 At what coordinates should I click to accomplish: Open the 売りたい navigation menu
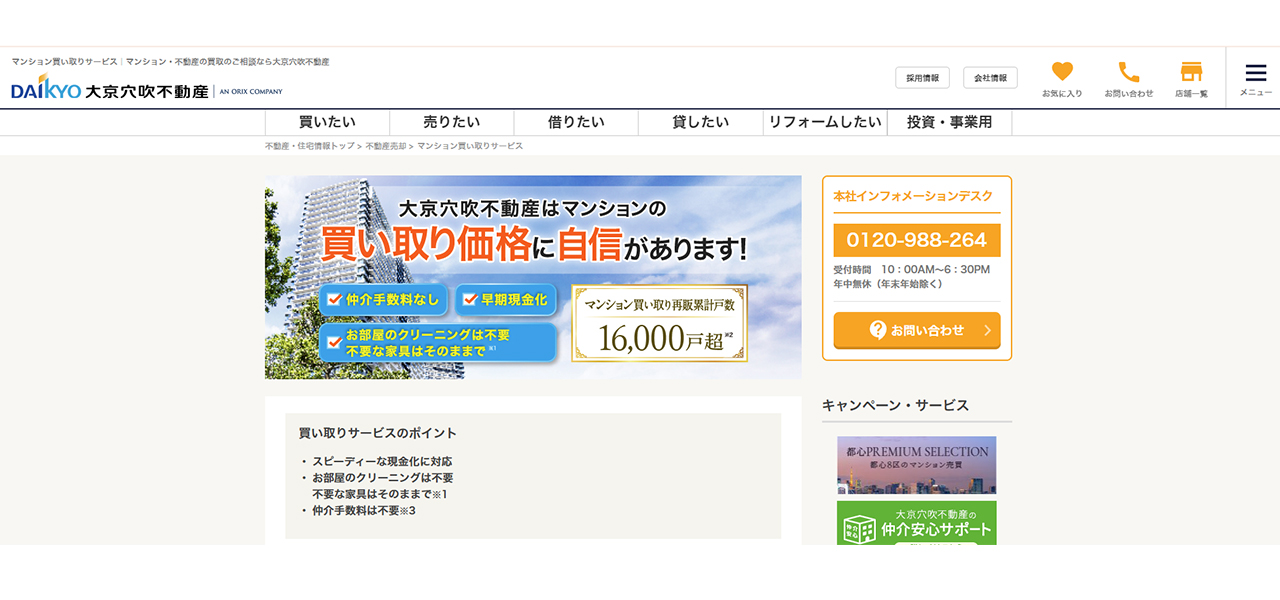click(x=452, y=122)
